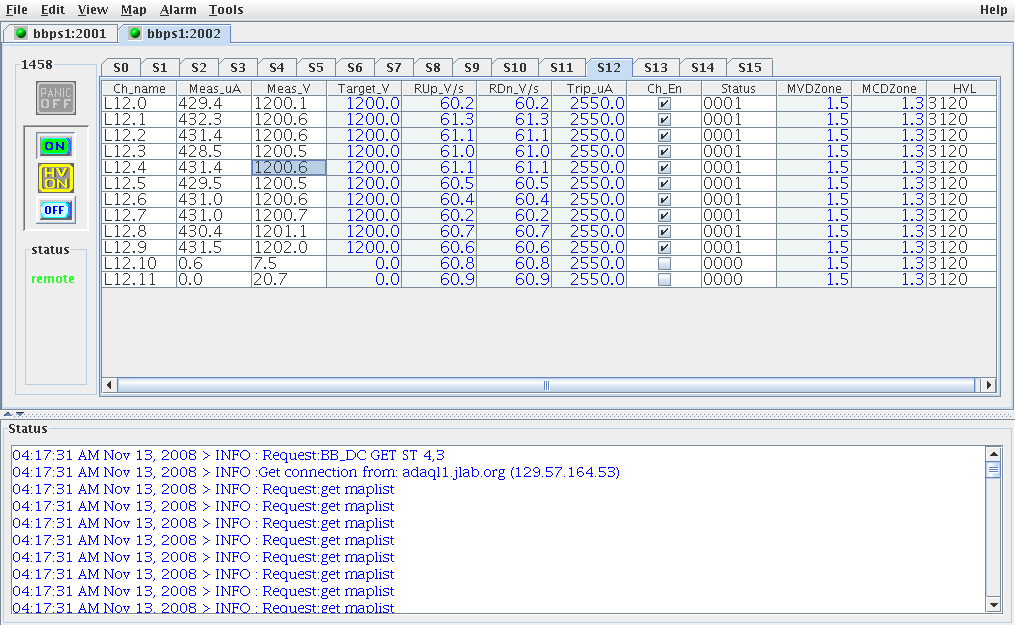
Task: Select RDn_V/s cell for L12.11
Action: [x=515, y=280]
